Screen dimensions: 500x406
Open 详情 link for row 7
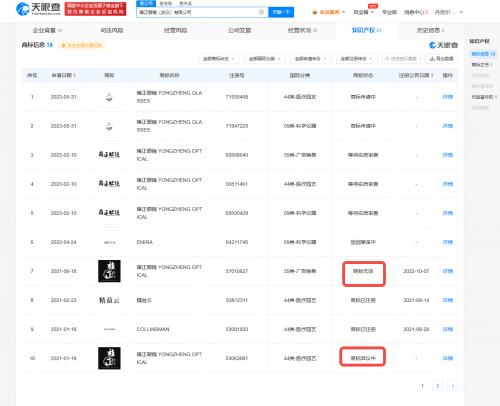pyautogui.click(x=447, y=271)
